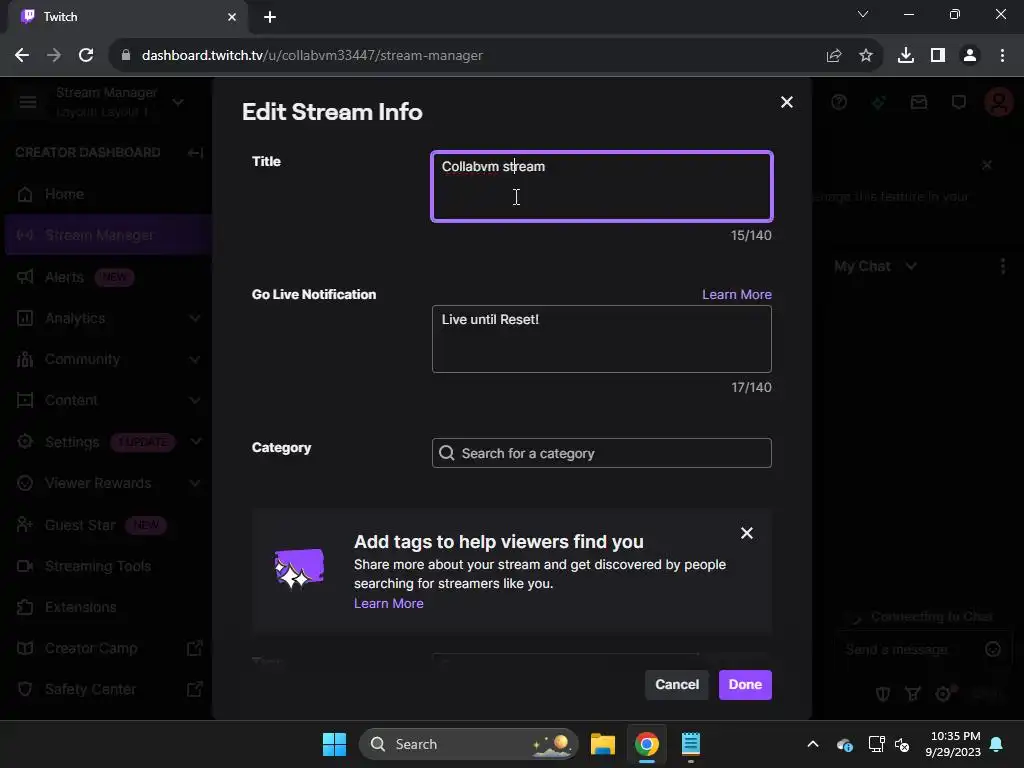Viewport: 1024px width, 768px height.
Task: Click the Search for a category field
Action: click(601, 453)
